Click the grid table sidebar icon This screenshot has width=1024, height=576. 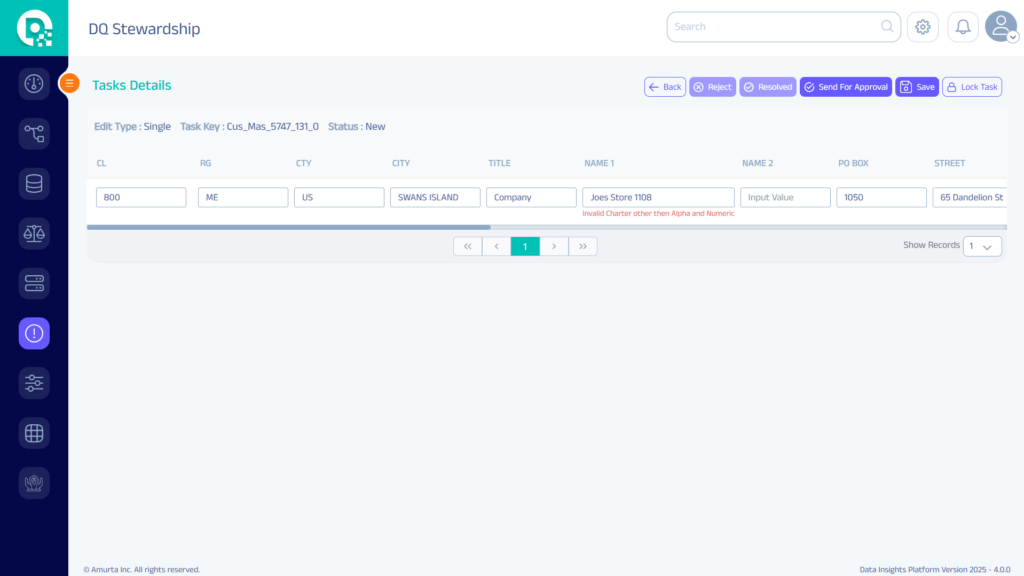tap(34, 433)
